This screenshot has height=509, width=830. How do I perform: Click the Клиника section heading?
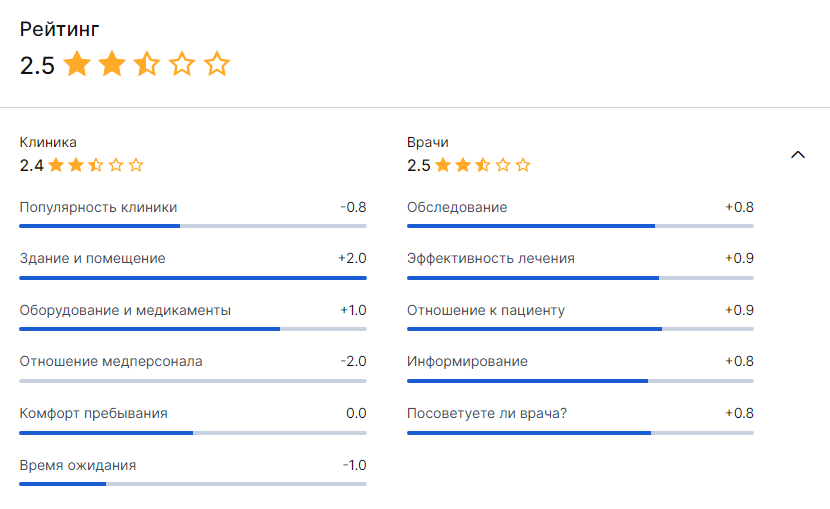48,142
